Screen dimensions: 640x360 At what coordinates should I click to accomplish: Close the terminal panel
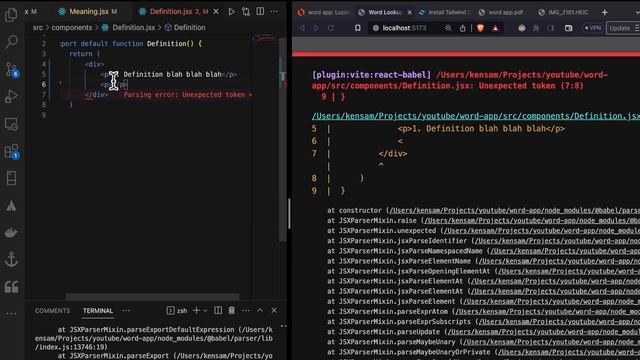pos(274,311)
